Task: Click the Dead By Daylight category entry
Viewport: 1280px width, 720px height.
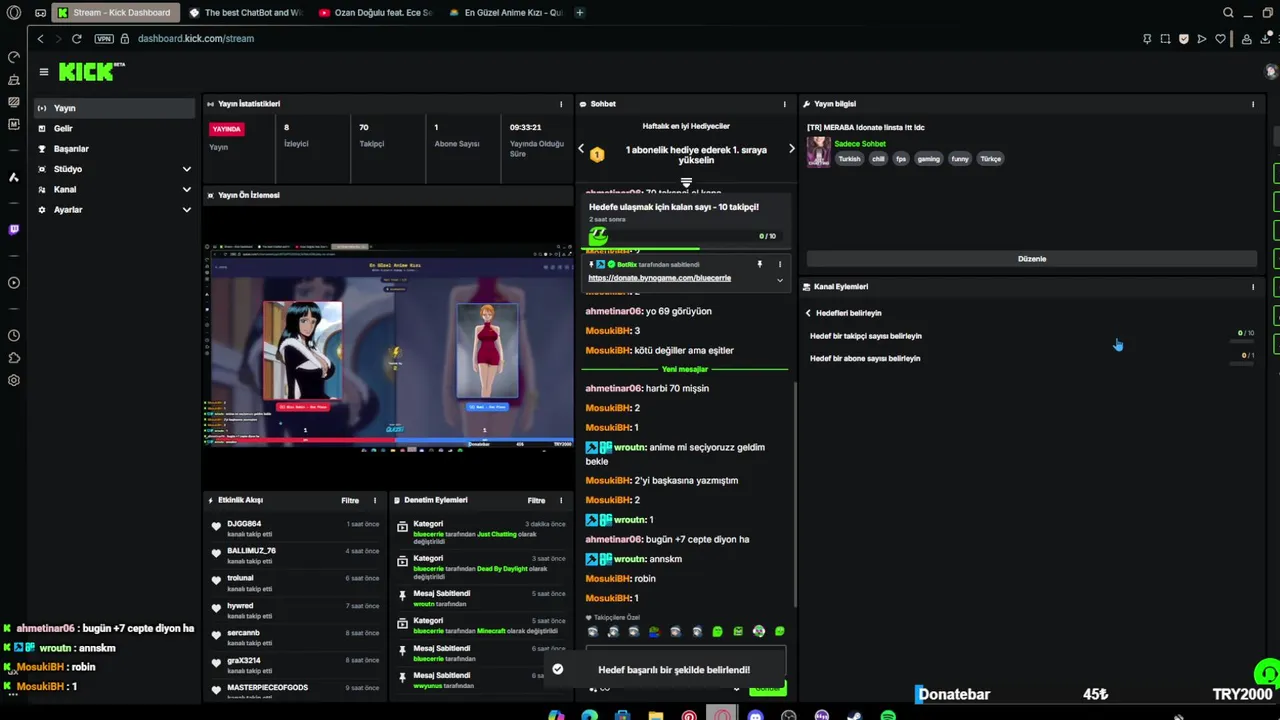Action: tap(482, 566)
